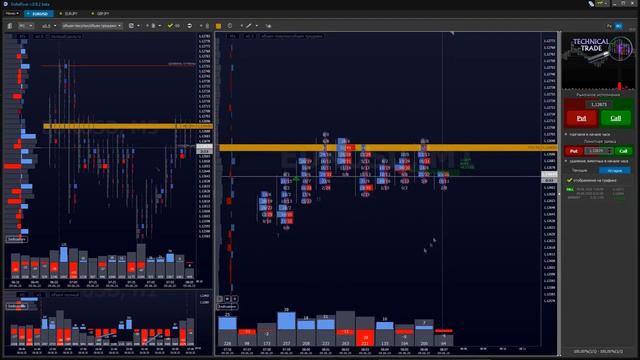Viewport: 640px width, 360px height.
Task: Click the large green Call button
Action: (616, 118)
